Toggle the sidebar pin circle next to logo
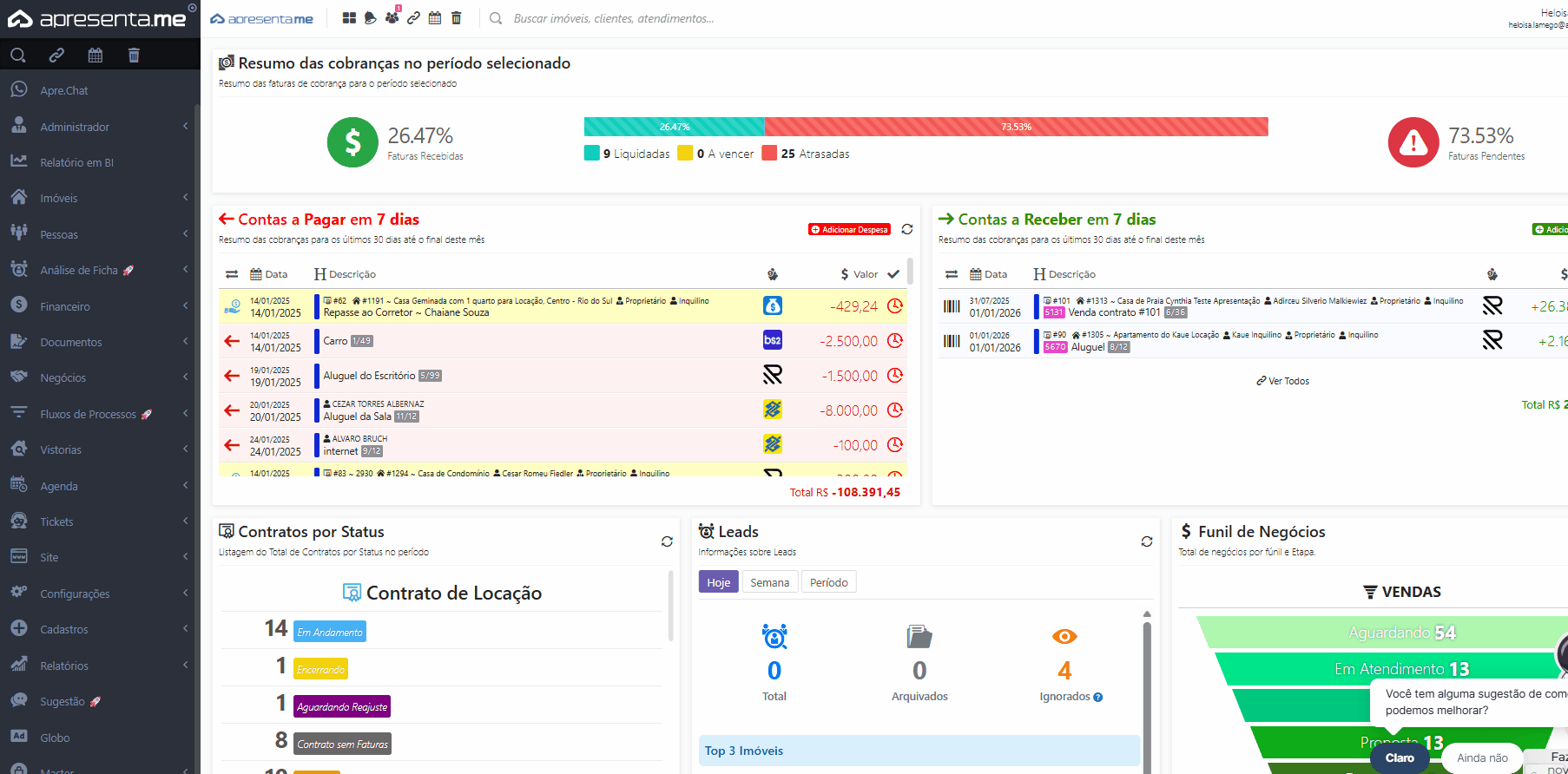 pos(193,8)
